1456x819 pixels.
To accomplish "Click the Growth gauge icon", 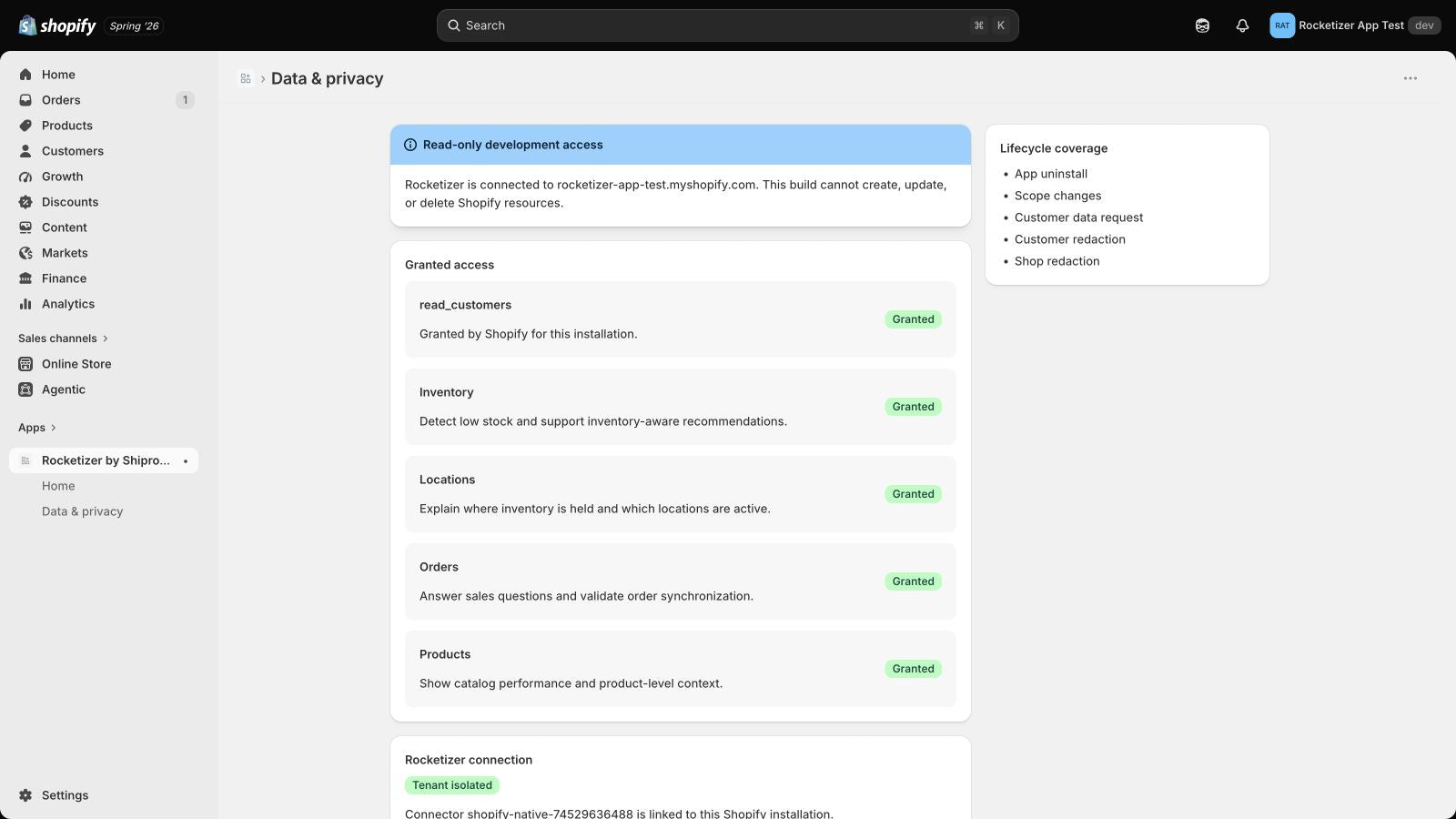I will click(x=25, y=177).
